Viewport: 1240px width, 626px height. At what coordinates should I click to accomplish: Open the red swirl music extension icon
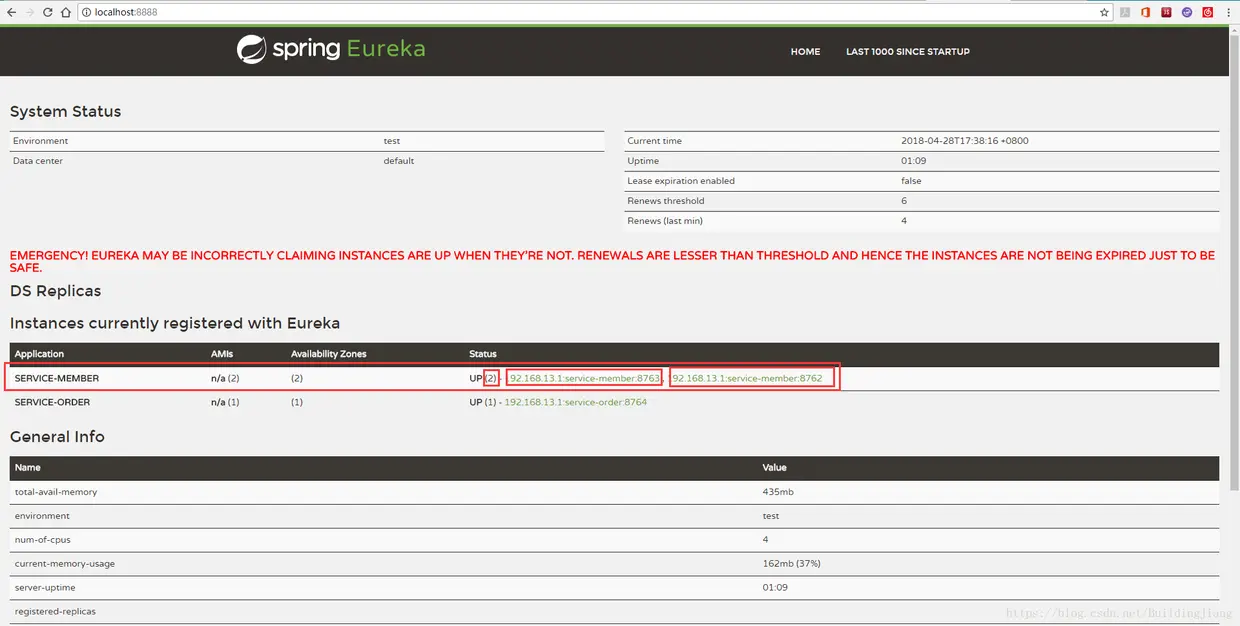pyautogui.click(x=1208, y=12)
